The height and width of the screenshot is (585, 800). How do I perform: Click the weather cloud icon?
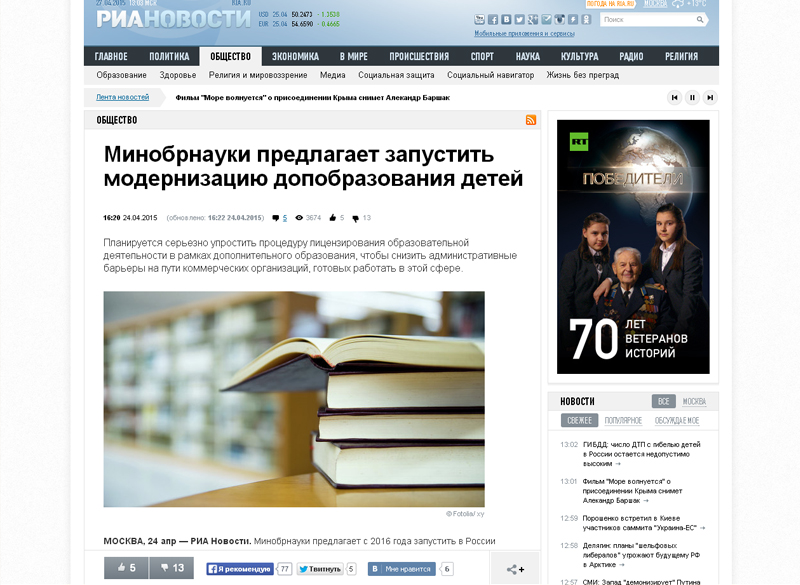point(678,4)
